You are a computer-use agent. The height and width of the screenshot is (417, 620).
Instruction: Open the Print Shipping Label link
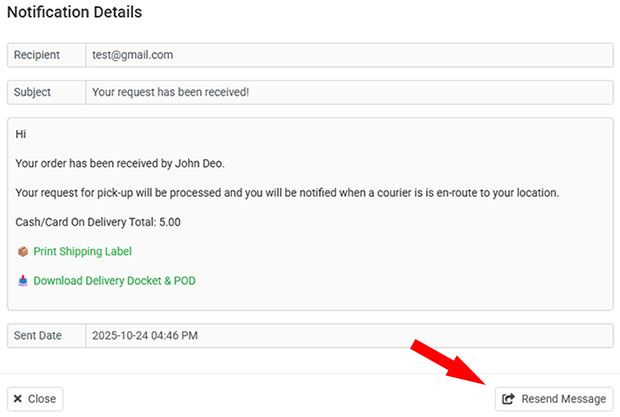(x=82, y=252)
